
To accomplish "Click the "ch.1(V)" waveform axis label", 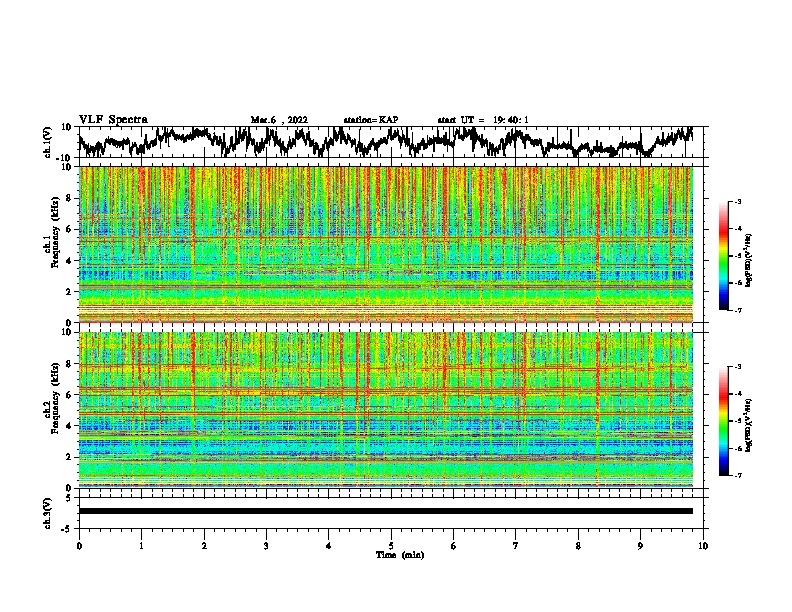I will coord(48,142).
